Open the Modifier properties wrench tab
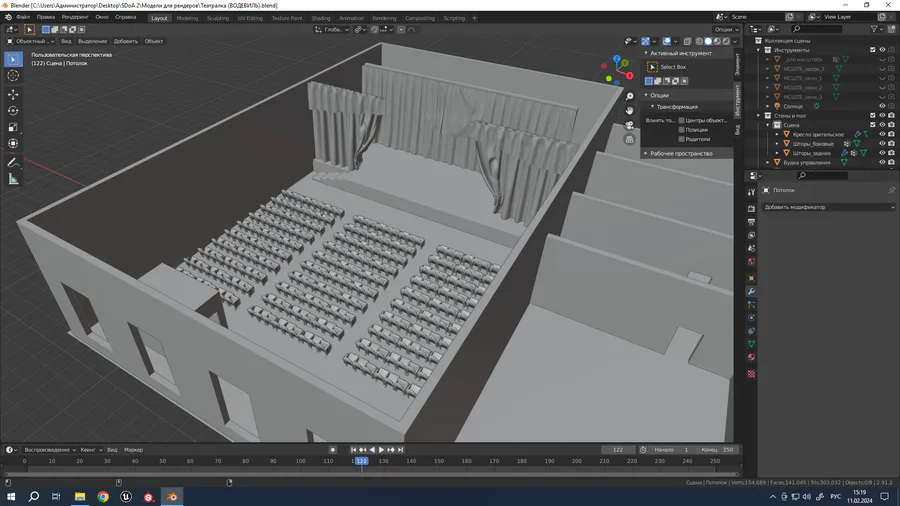Viewport: 900px width, 506px height. (x=751, y=291)
